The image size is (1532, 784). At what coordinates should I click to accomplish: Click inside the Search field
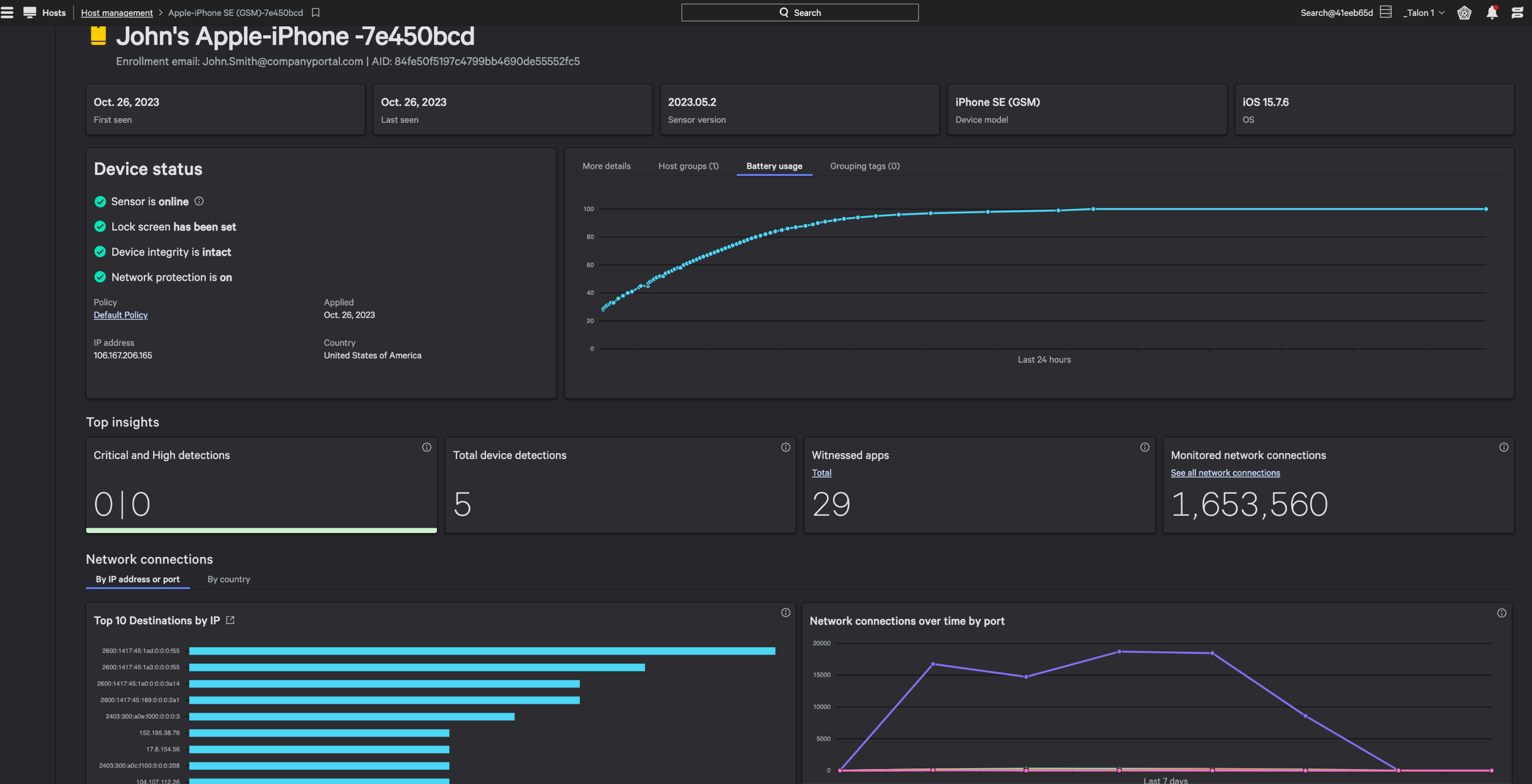[x=800, y=12]
